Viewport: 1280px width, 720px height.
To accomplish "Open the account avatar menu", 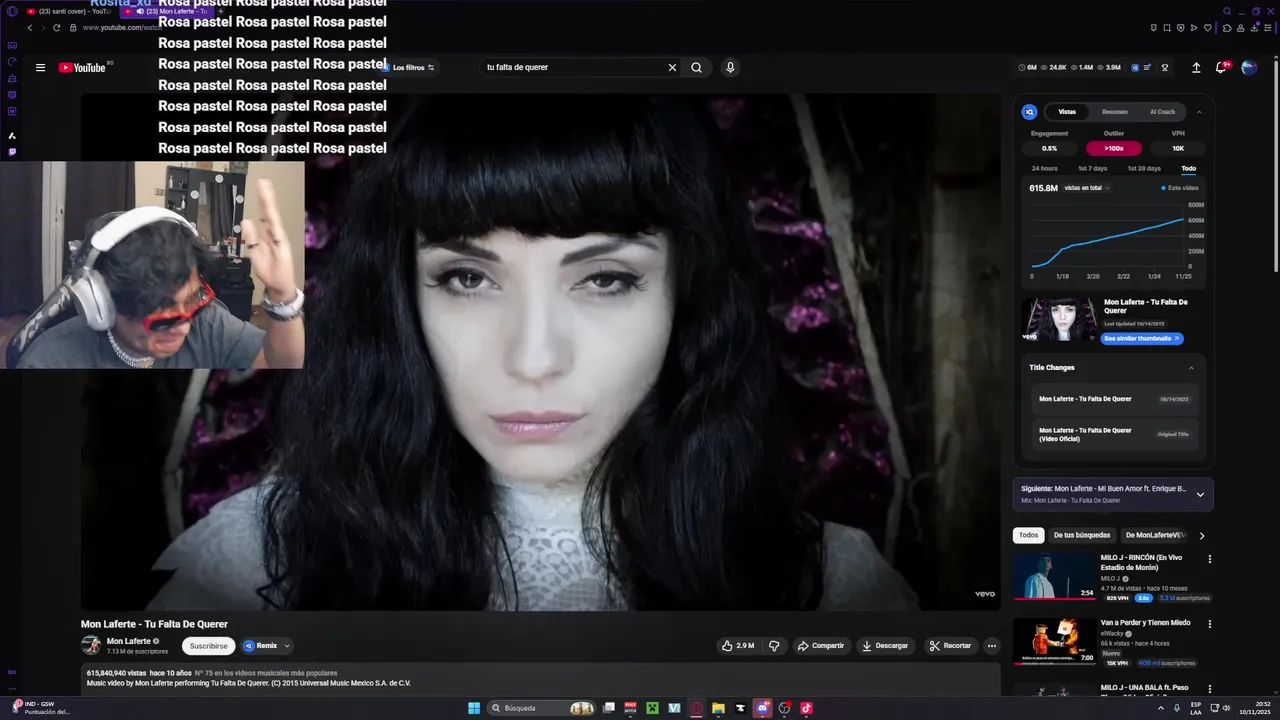I will 1249,67.
